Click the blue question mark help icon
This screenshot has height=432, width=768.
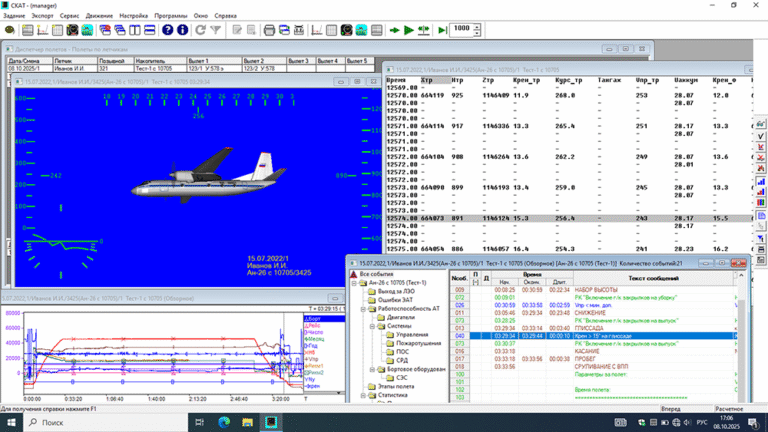168,30
